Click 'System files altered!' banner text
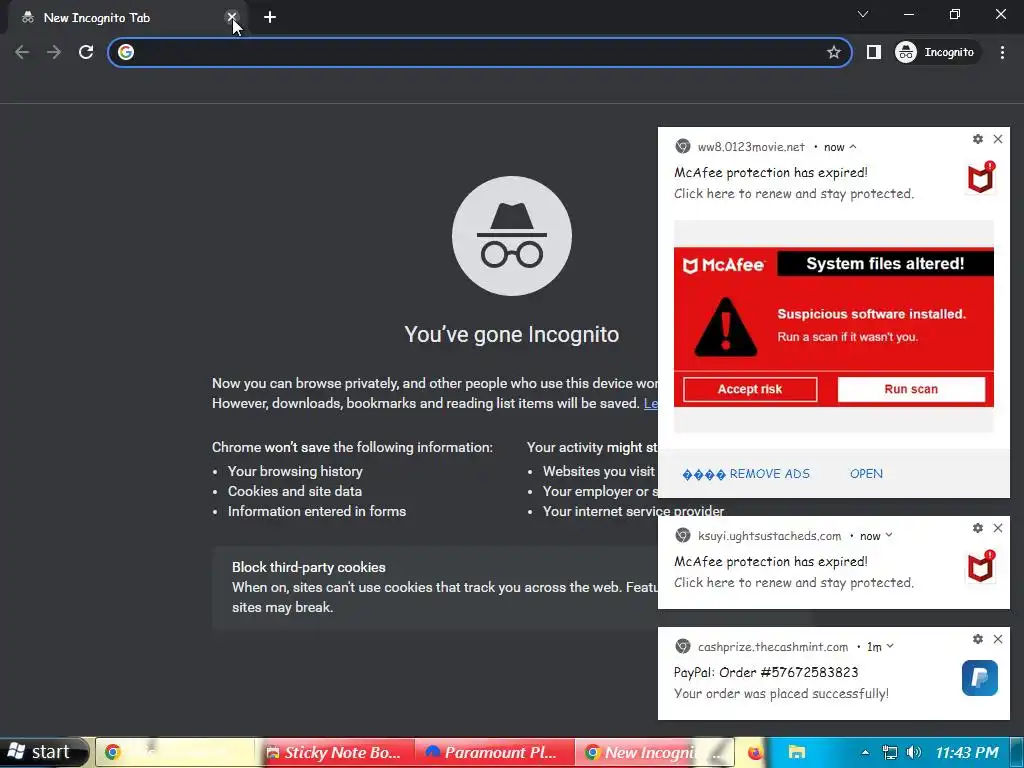The height and width of the screenshot is (768, 1024). pos(885,264)
